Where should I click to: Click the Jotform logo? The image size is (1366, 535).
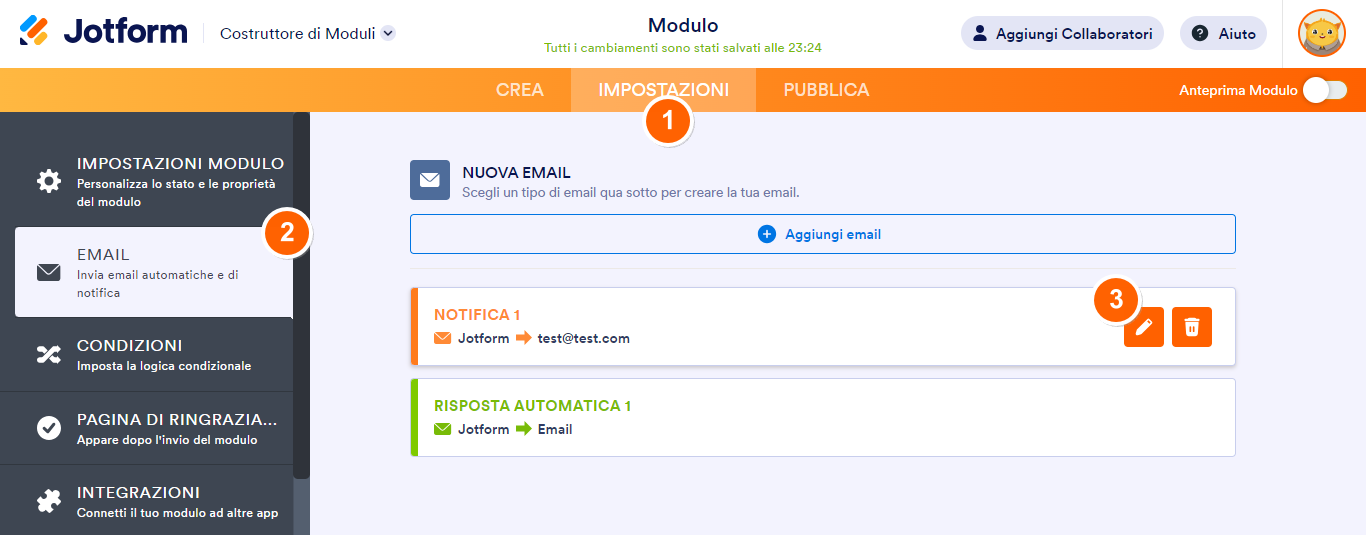[103, 32]
